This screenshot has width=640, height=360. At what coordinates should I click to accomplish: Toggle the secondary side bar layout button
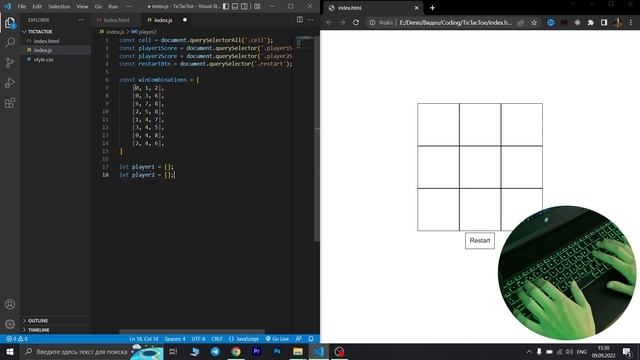point(244,7)
